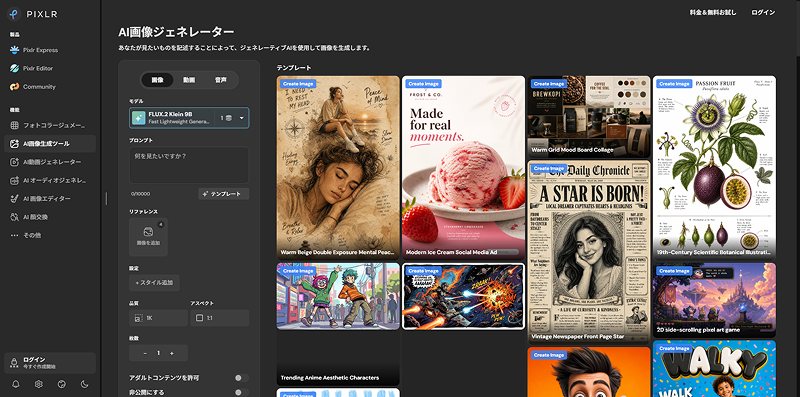
Task: Open notifications bell icon
Action: click(15, 384)
